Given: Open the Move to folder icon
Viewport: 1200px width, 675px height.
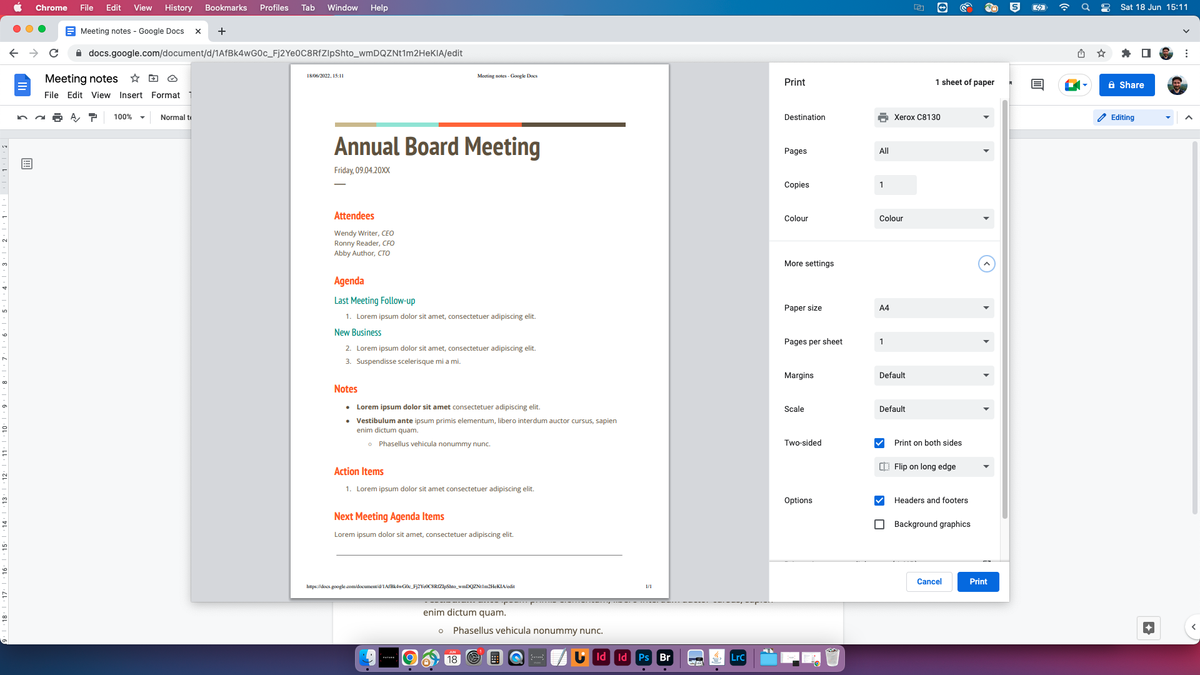Looking at the screenshot, I should (153, 79).
